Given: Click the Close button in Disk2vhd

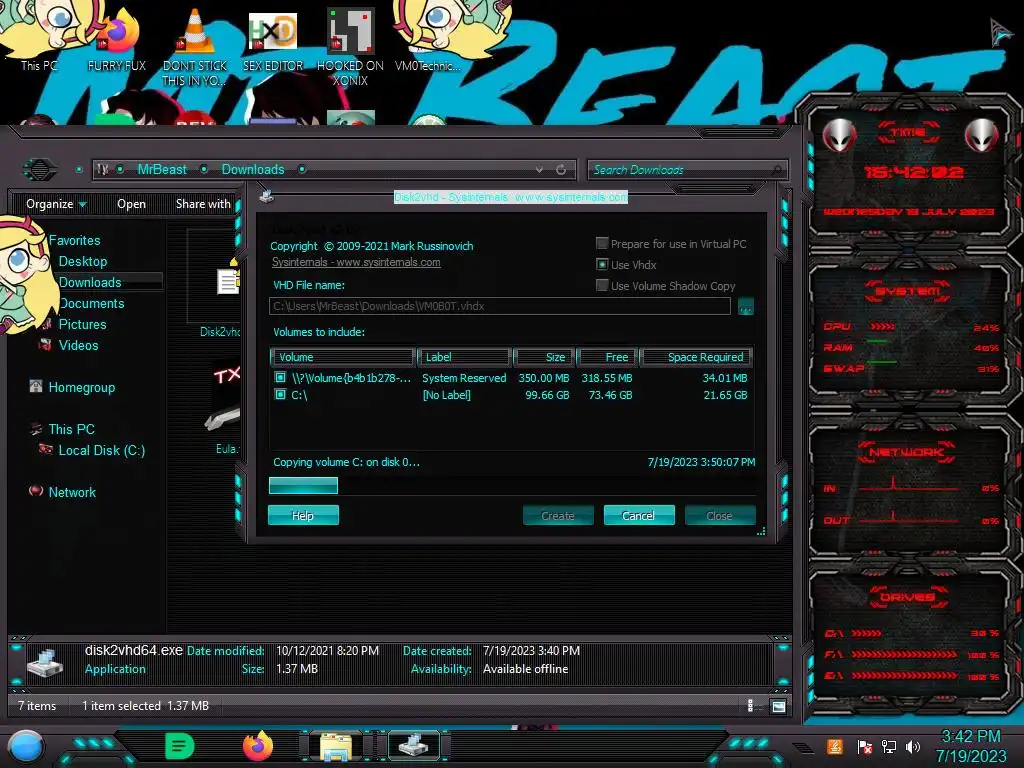Looking at the screenshot, I should point(720,515).
